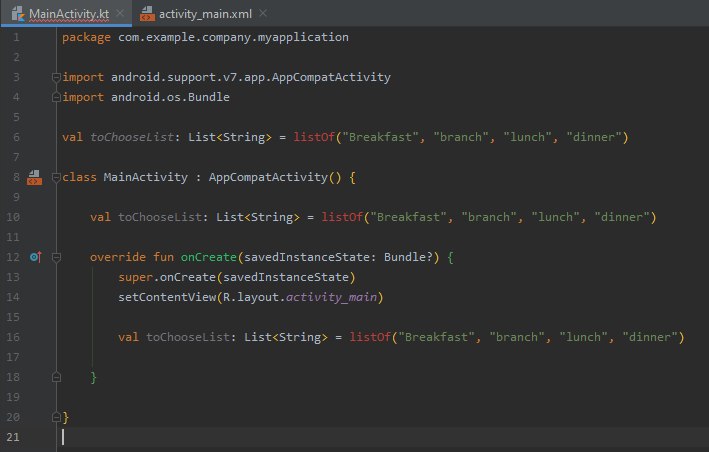Open related XML layout gutter icon on line 8

[34, 177]
